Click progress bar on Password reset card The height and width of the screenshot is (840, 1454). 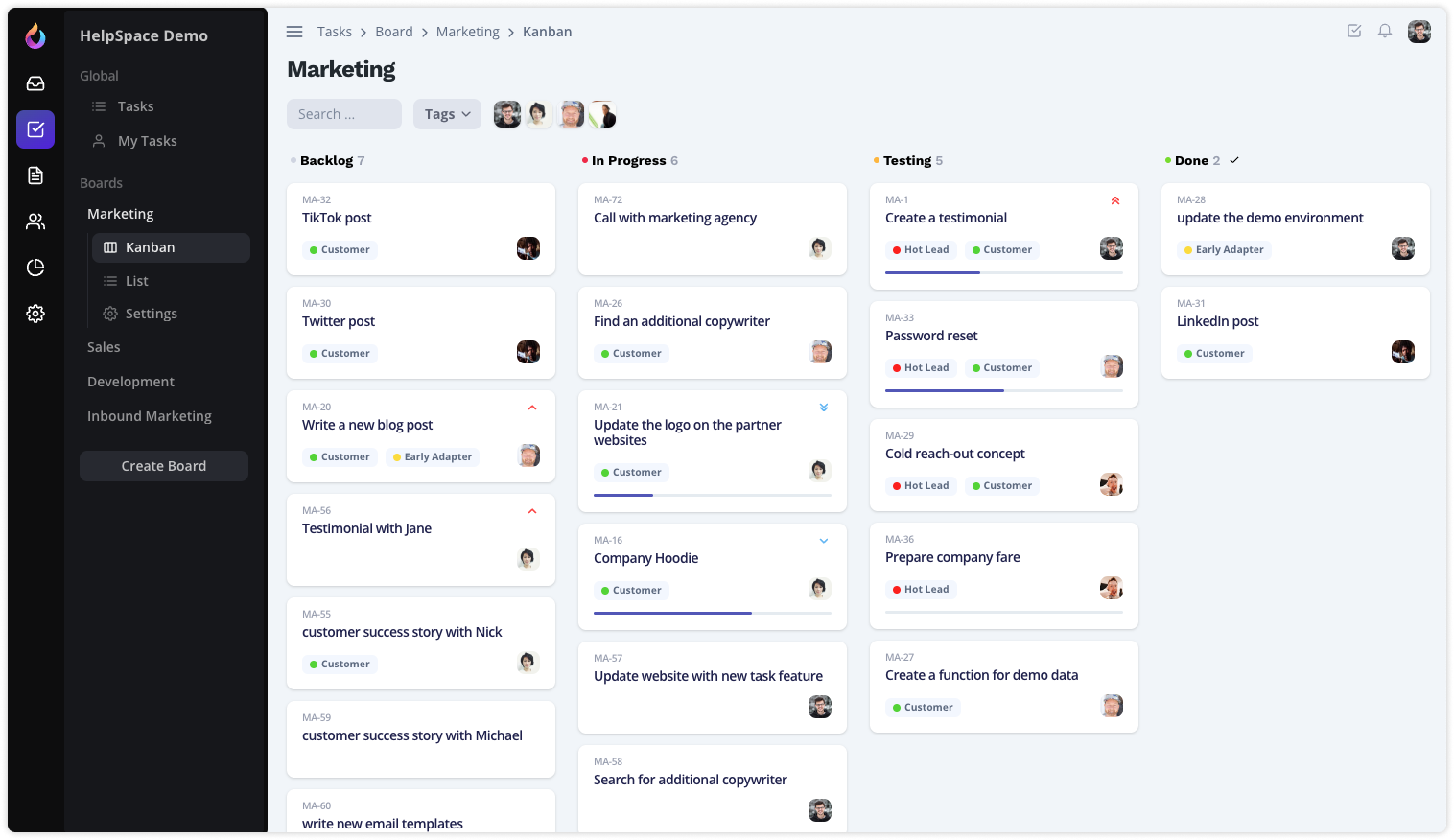point(1003,390)
